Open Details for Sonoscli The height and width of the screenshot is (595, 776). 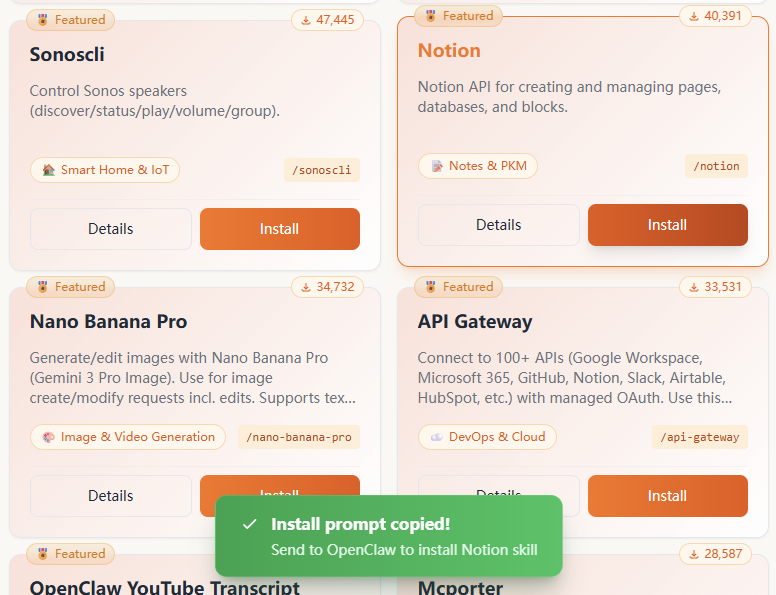coord(111,229)
